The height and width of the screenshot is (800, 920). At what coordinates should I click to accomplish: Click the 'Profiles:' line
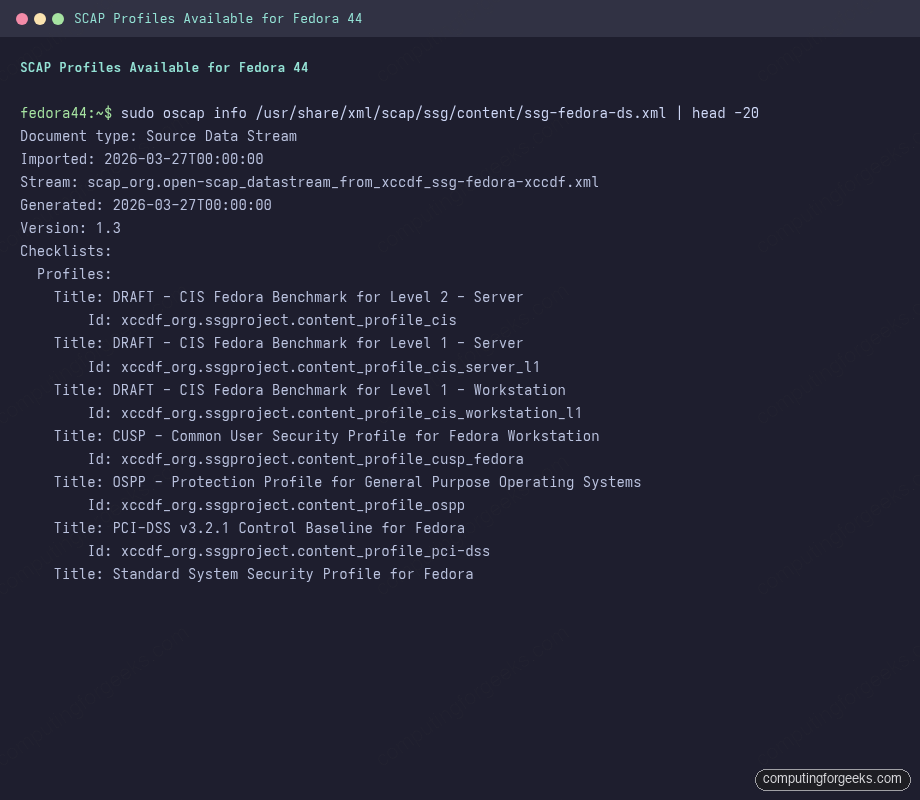point(74,274)
